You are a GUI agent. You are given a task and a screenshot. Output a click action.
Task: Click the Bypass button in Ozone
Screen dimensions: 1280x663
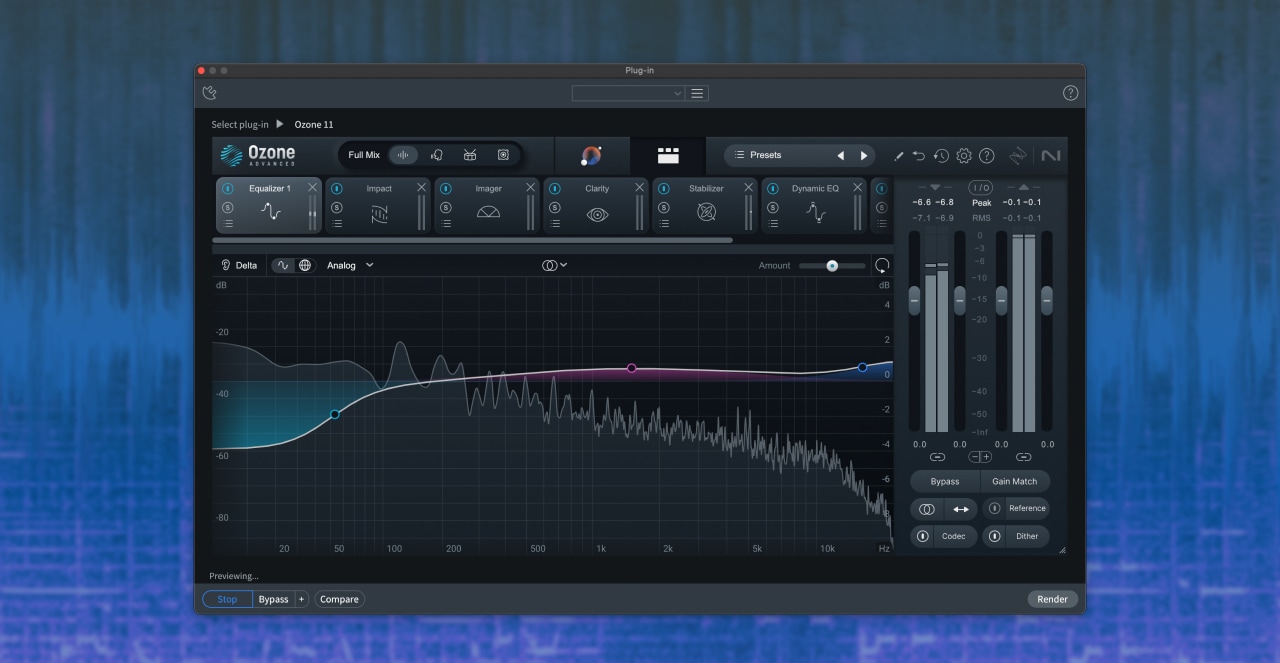coord(945,481)
